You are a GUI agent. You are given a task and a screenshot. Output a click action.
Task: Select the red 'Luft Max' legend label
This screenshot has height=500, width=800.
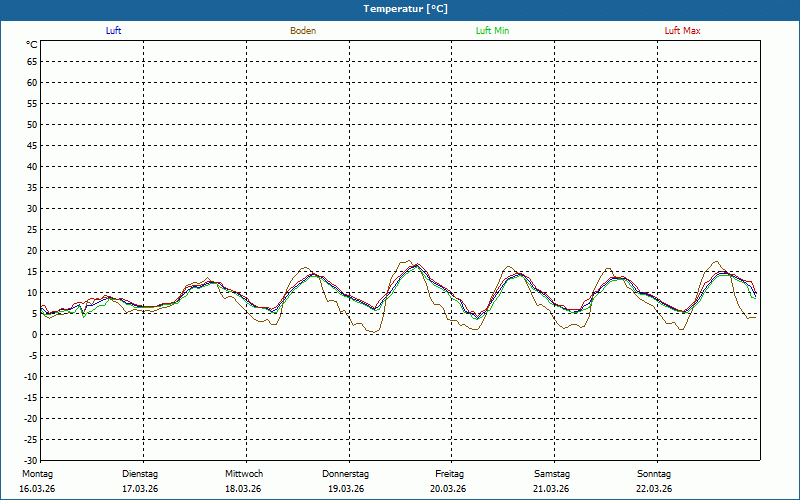[x=682, y=31]
